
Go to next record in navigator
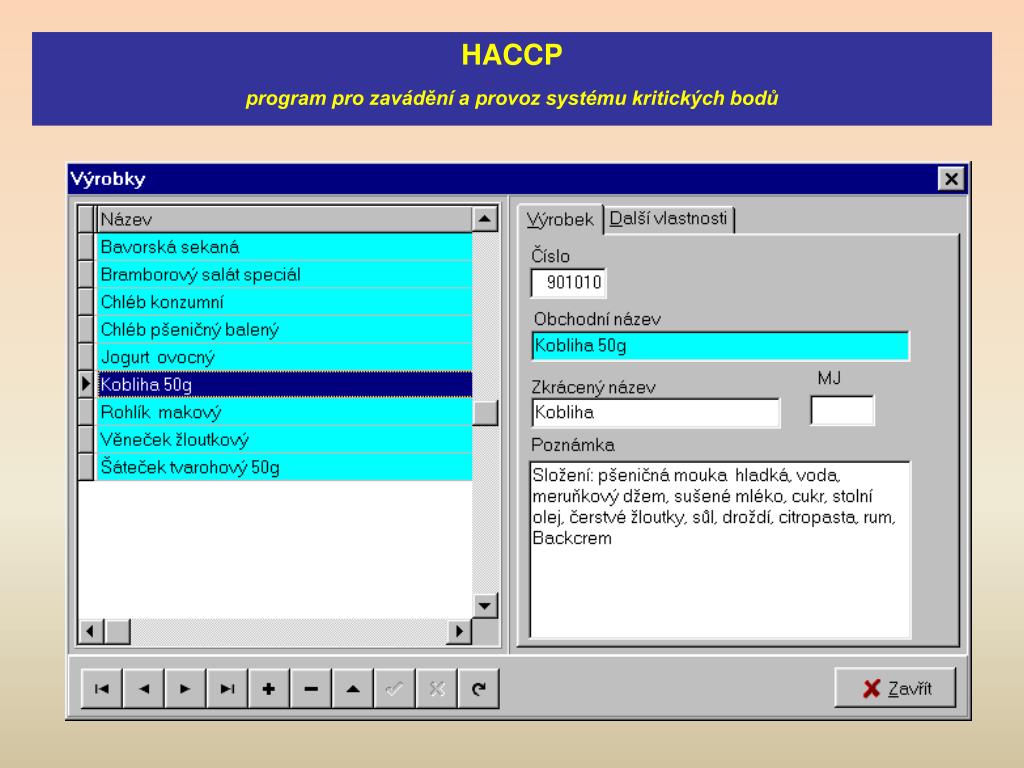[x=185, y=688]
